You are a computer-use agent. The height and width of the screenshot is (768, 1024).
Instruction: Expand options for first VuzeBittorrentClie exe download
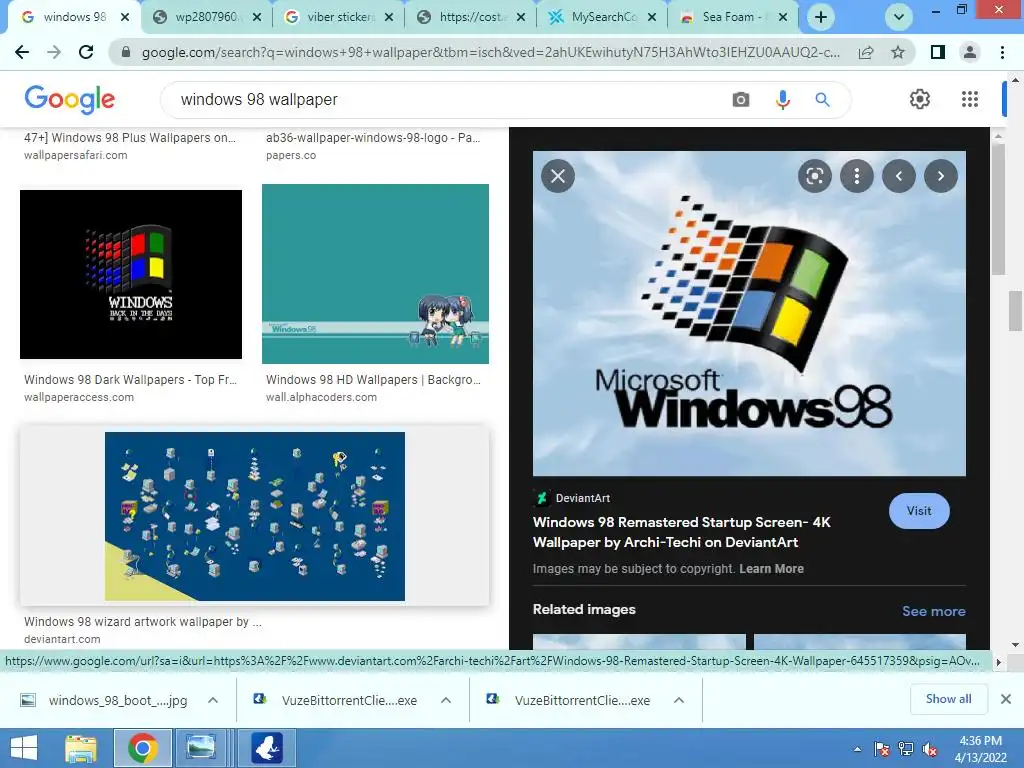tap(446, 700)
